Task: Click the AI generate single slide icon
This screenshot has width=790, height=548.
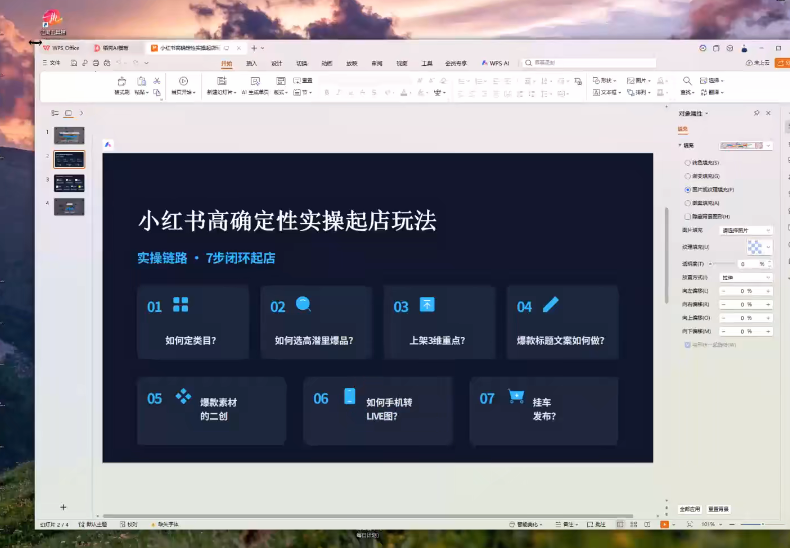Action: pos(255,81)
